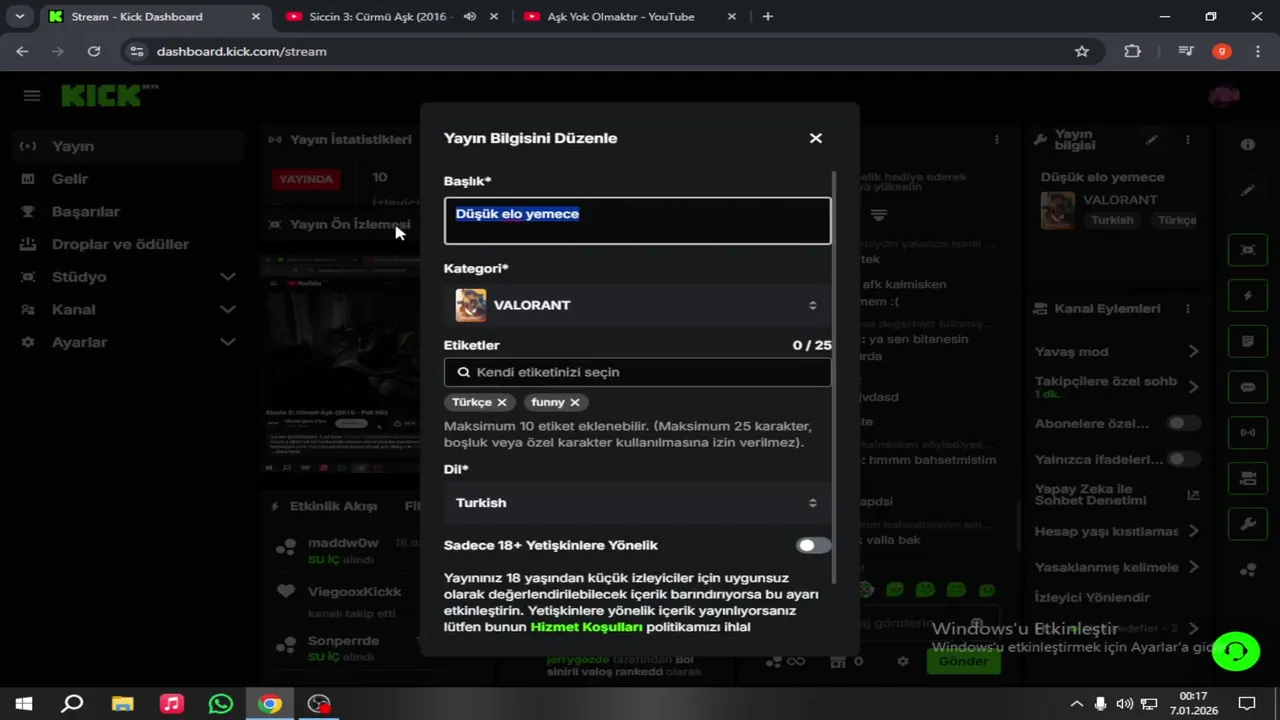Click the info icon in right rail
Image resolution: width=1280 pixels, height=720 pixels.
point(1248,145)
